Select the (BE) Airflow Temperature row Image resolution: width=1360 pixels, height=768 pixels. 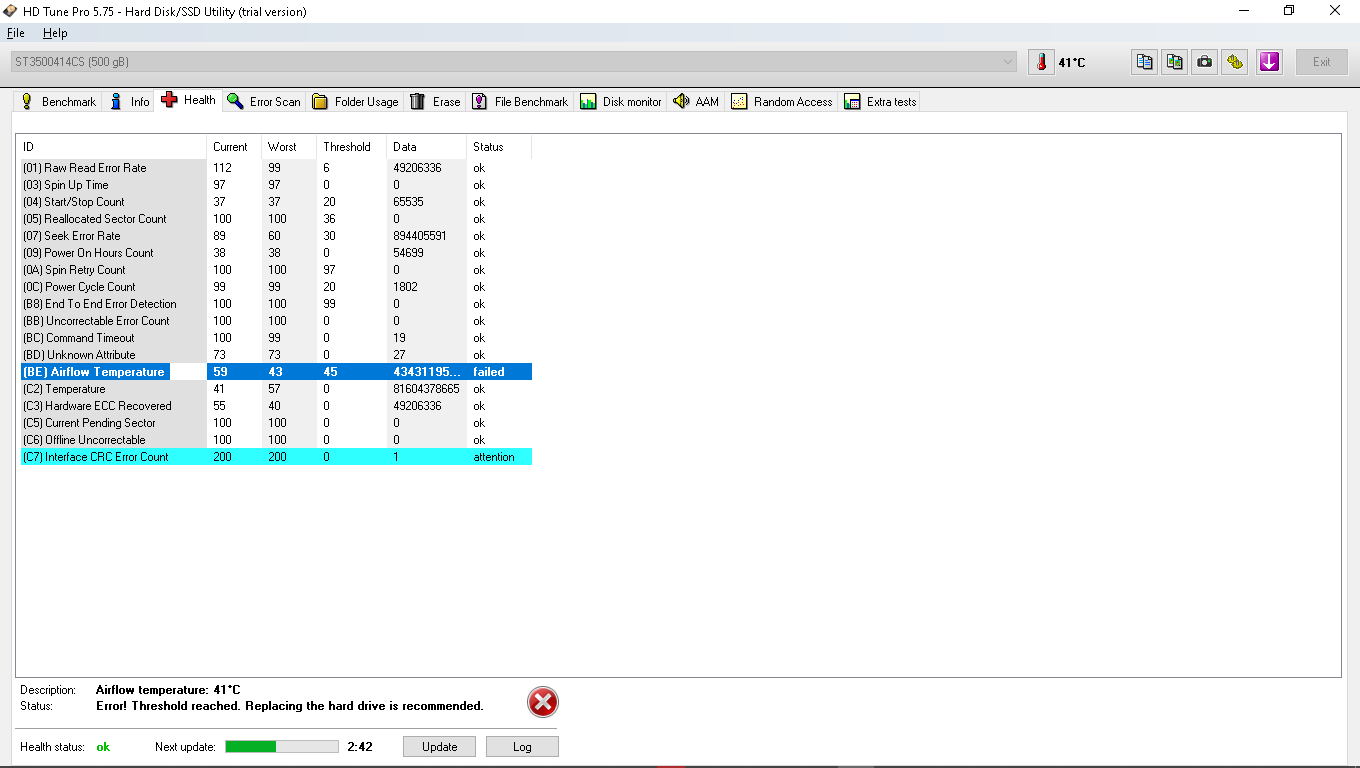click(276, 372)
